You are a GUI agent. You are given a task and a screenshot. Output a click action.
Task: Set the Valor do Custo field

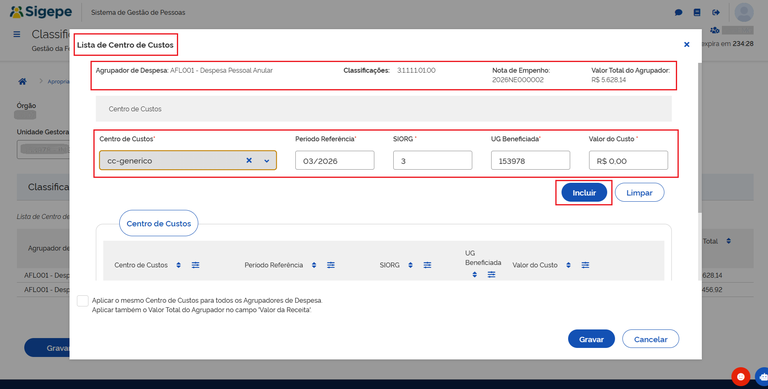tap(628, 161)
